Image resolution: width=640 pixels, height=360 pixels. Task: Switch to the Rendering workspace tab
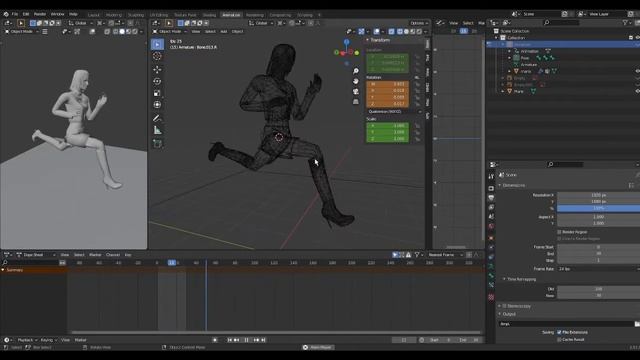[254, 15]
